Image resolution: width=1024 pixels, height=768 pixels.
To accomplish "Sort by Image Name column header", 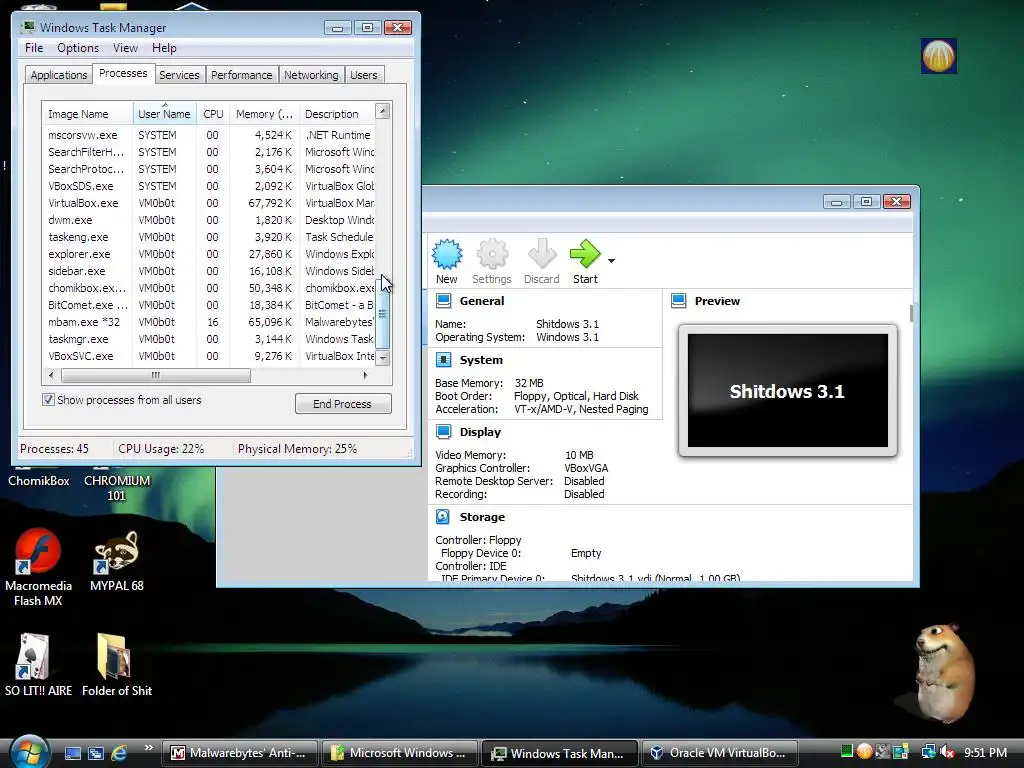I will [x=87, y=114].
